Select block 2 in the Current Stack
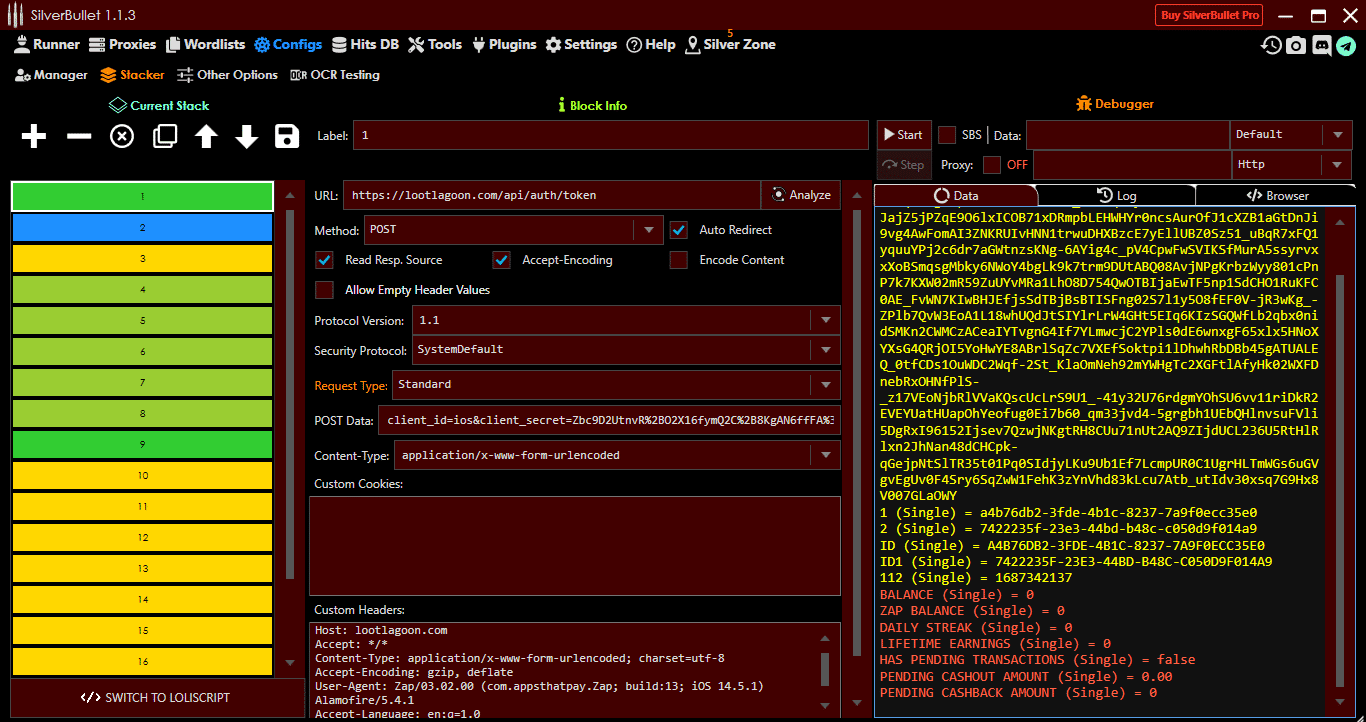This screenshot has height=722, width=1366. click(141, 228)
